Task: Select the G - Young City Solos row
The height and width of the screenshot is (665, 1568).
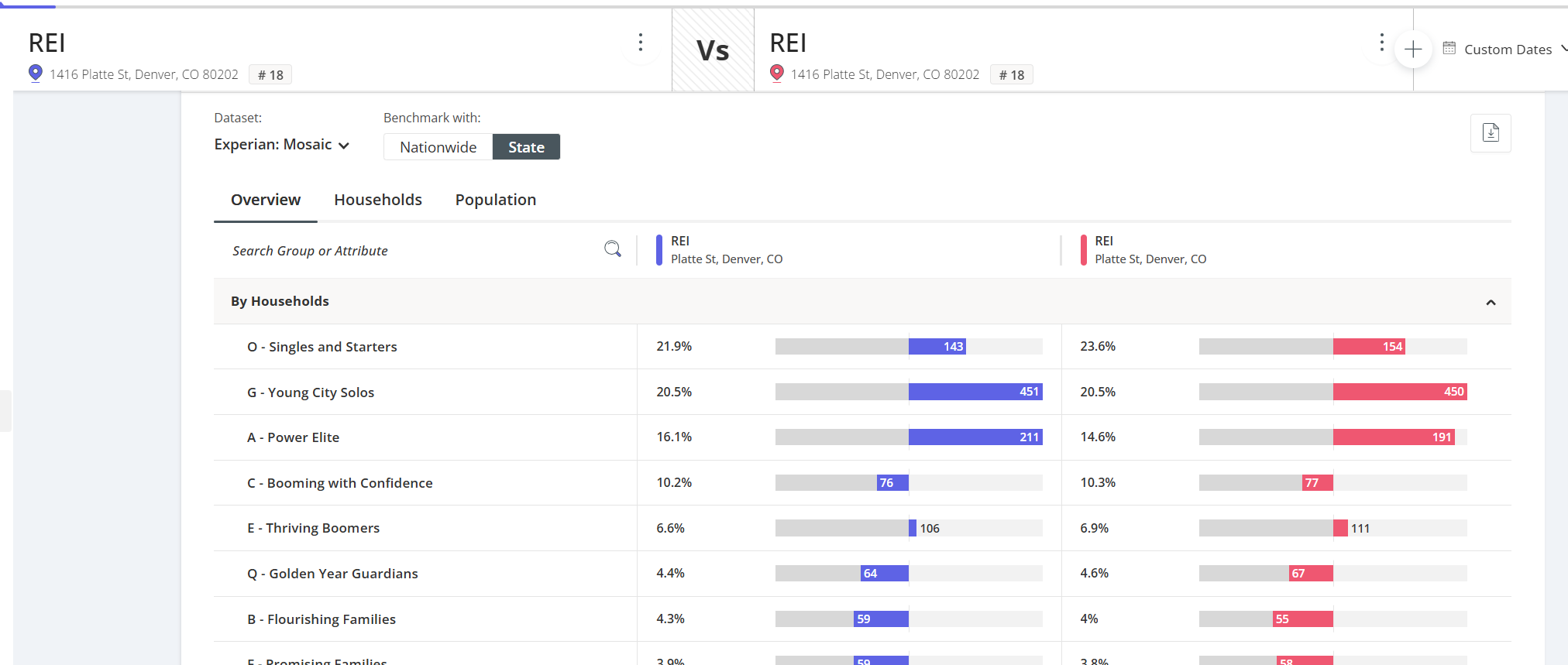Action: tap(862, 392)
